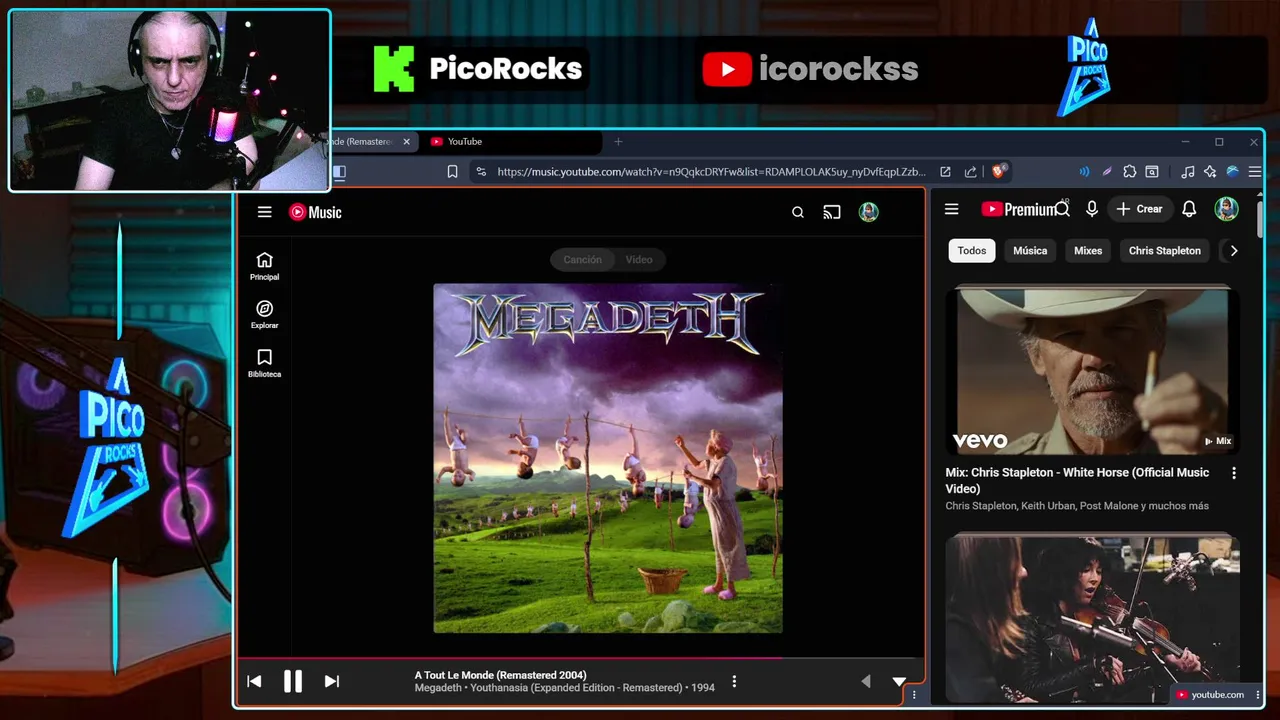Show more filter chips right arrow
Image resolution: width=1280 pixels, height=720 pixels.
coord(1234,251)
